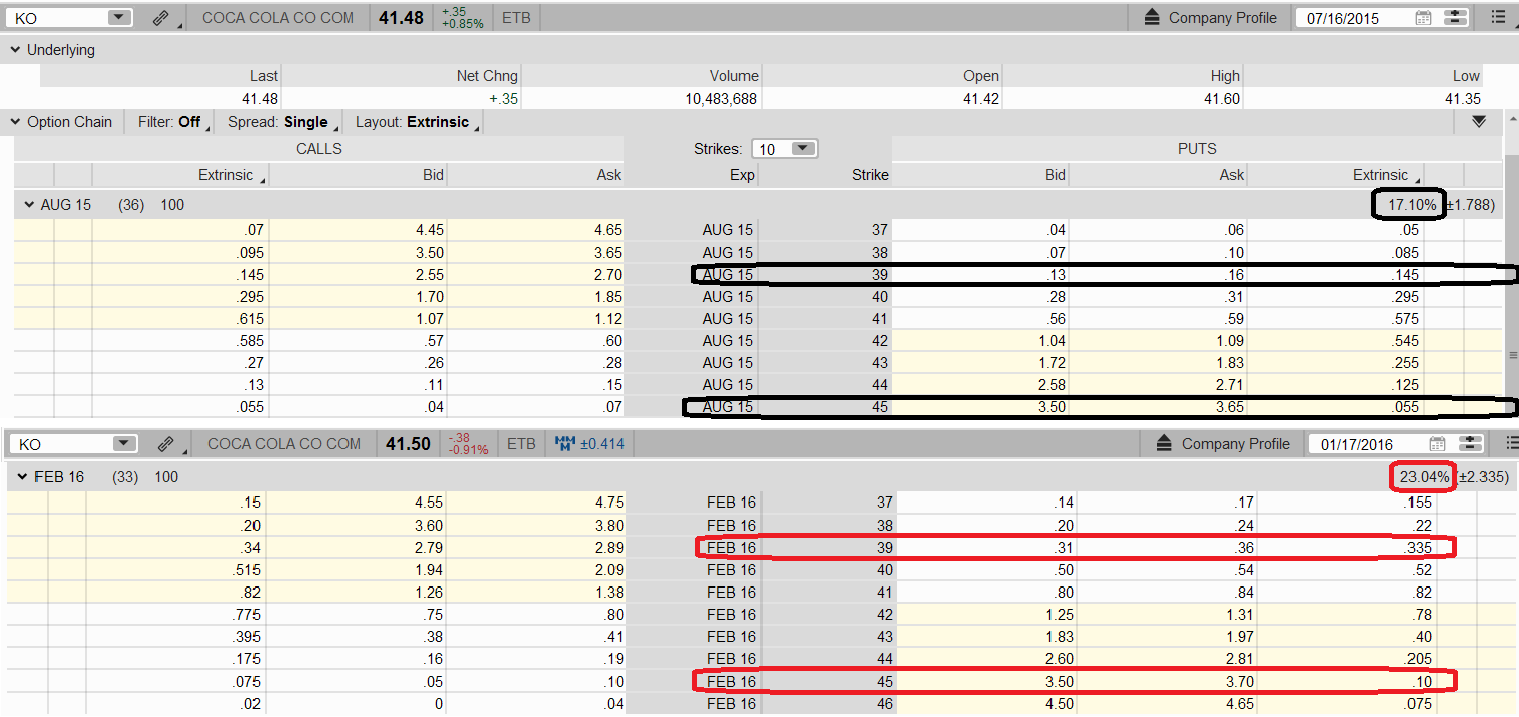Click AUG 15 strike 38 call ask 3.65
The image size is (1519, 717).
606,252
